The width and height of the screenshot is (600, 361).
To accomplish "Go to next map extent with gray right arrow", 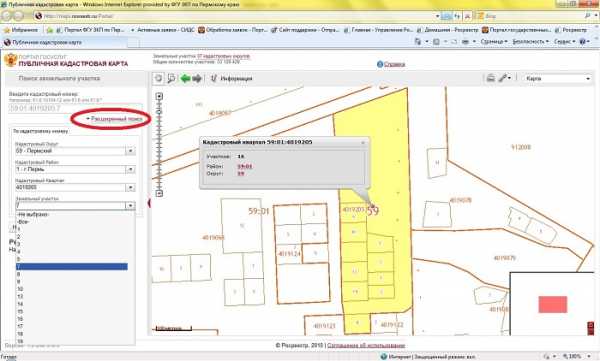I will (197, 78).
